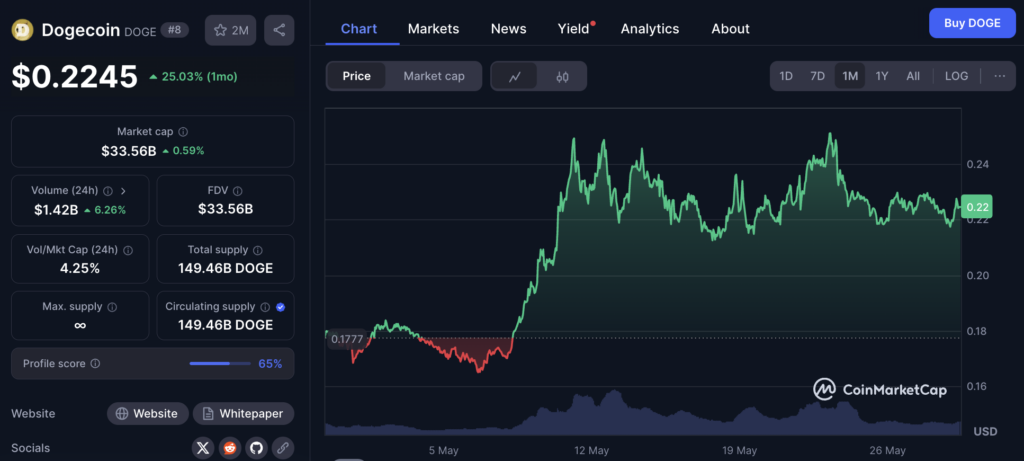Open the Markets tab

tap(434, 29)
